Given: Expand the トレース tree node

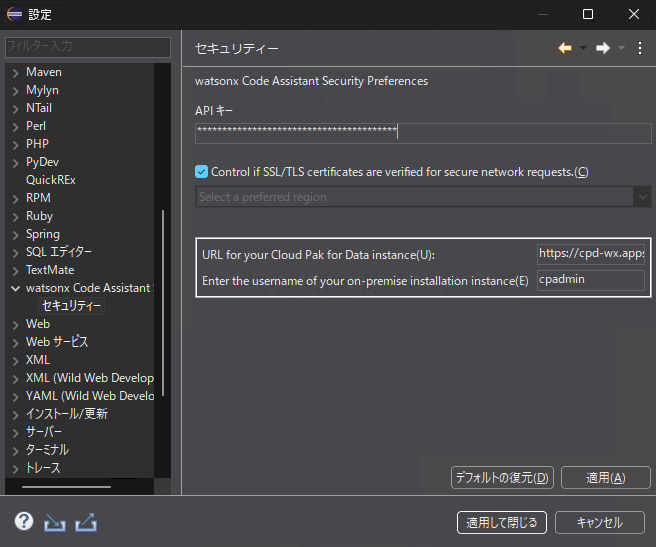Looking at the screenshot, I should [15, 469].
